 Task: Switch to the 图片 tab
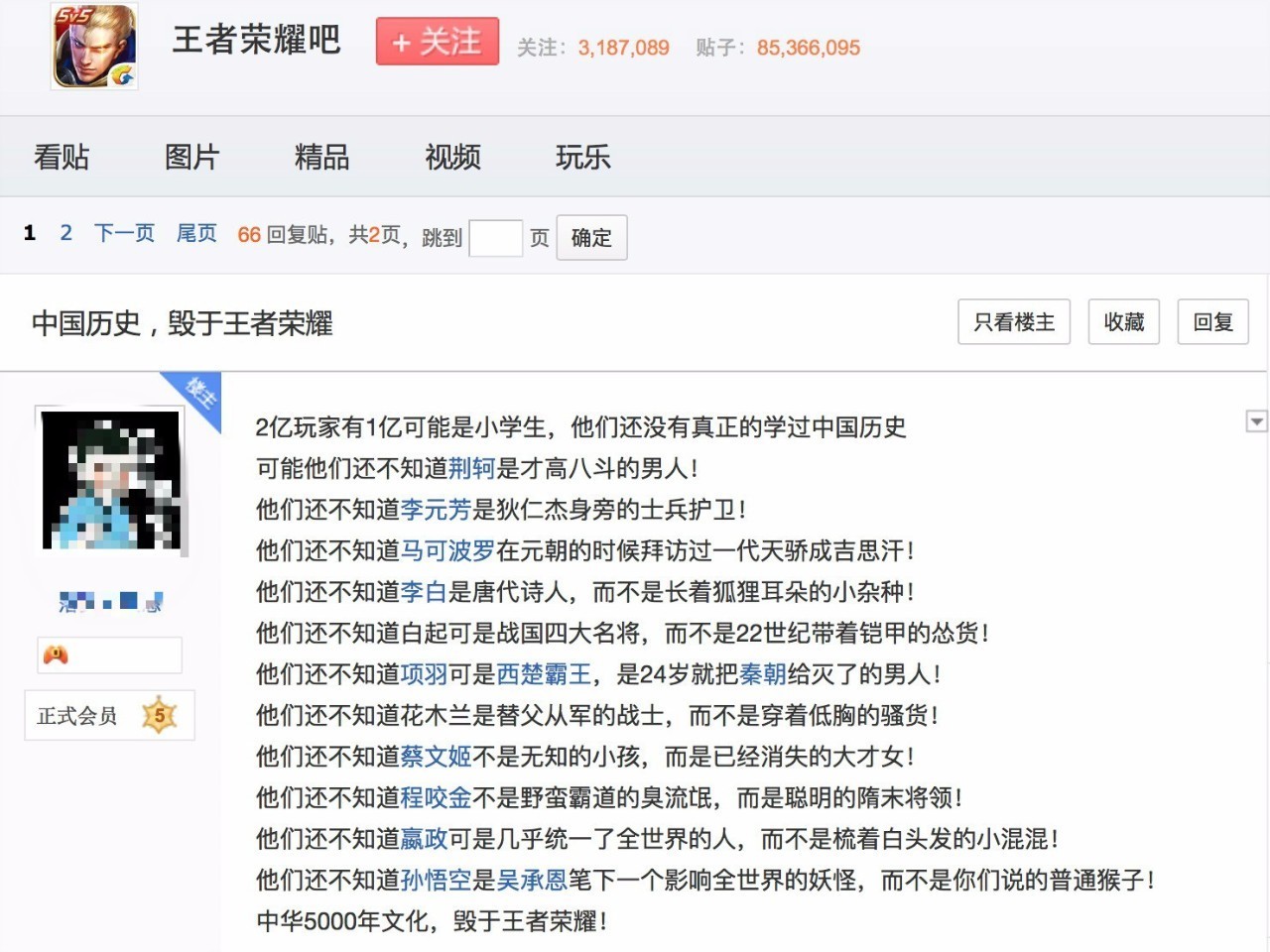tap(191, 157)
